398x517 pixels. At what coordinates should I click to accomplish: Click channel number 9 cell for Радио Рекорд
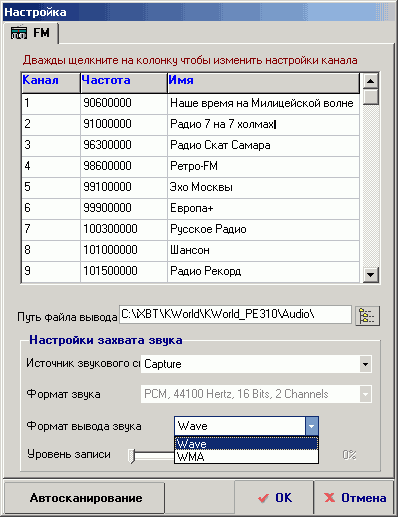[51, 272]
